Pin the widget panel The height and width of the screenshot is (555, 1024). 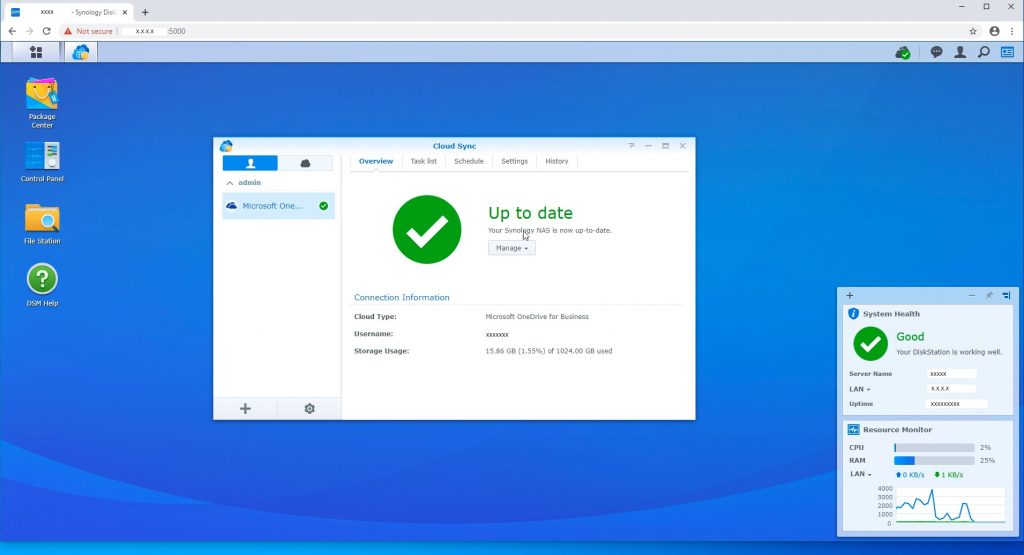point(989,295)
